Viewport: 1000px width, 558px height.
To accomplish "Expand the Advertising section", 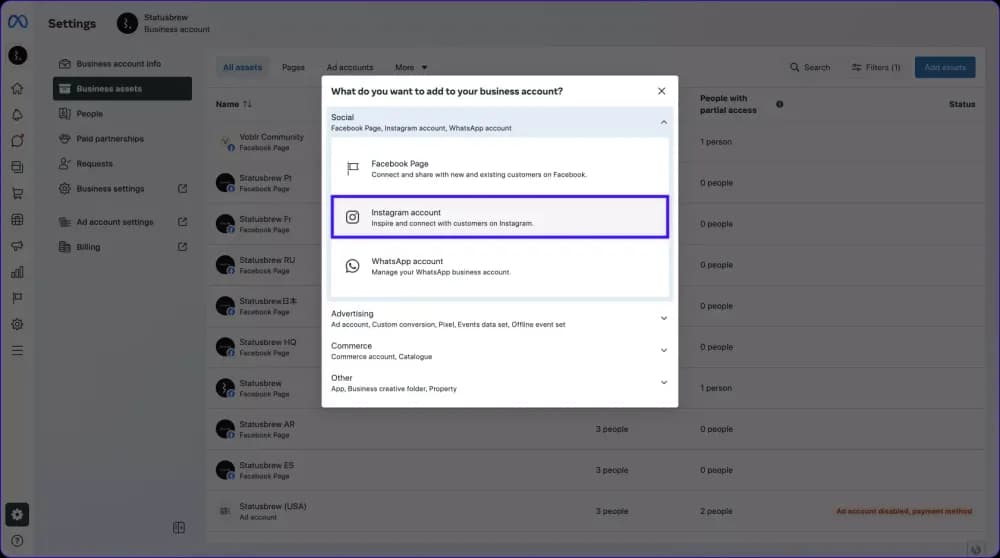I will pyautogui.click(x=663, y=318).
